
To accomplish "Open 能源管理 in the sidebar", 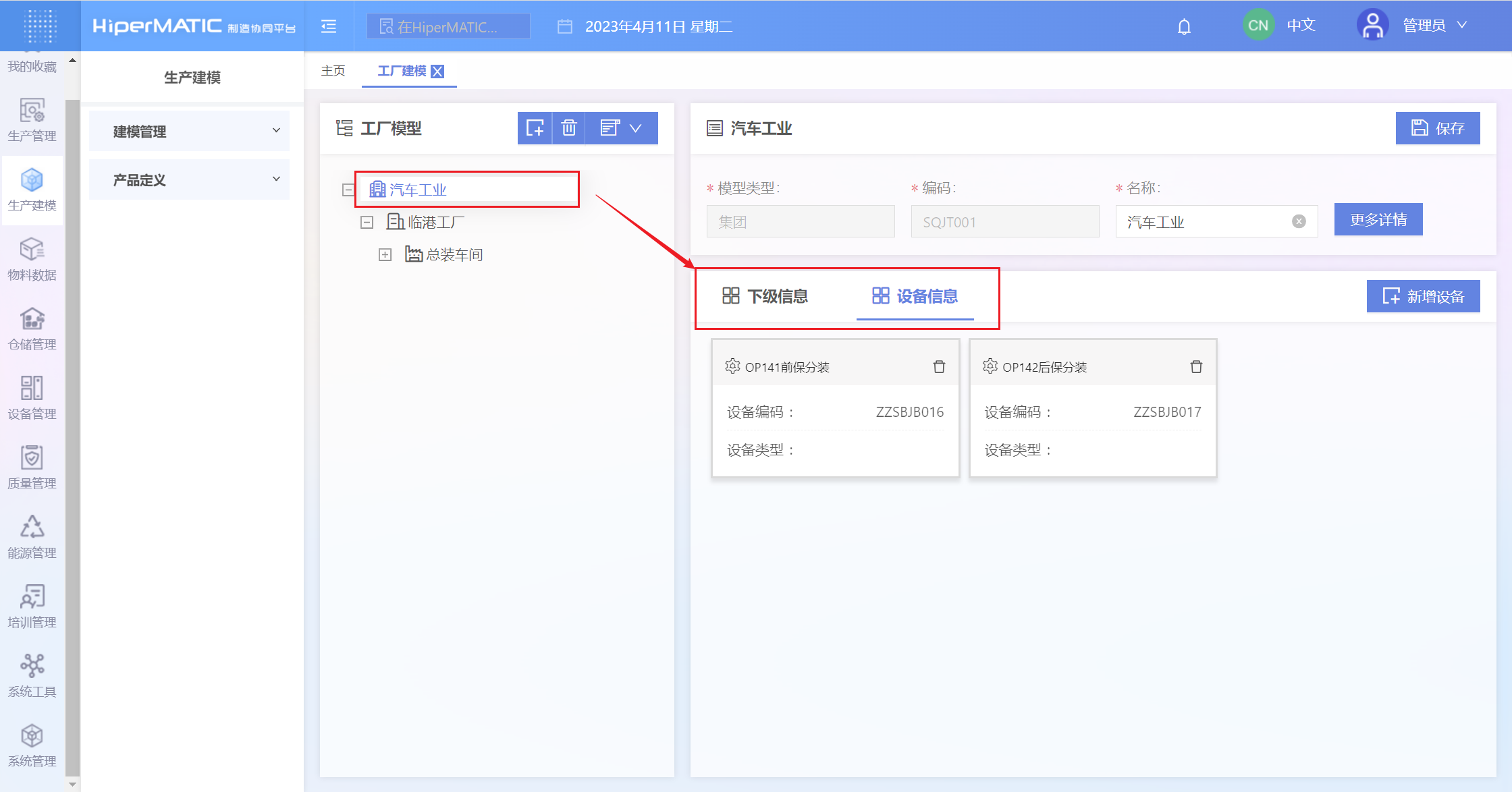I will (32, 537).
